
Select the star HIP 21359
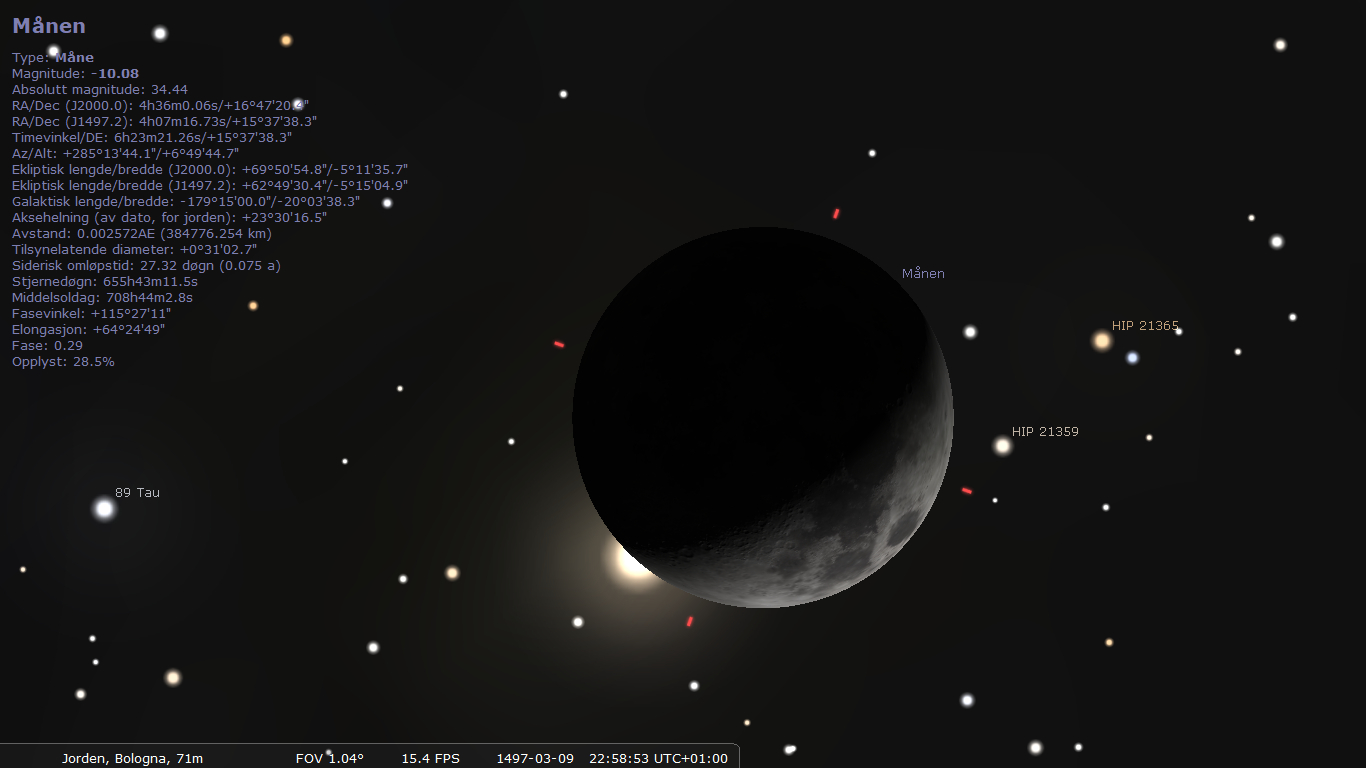[x=1003, y=445]
